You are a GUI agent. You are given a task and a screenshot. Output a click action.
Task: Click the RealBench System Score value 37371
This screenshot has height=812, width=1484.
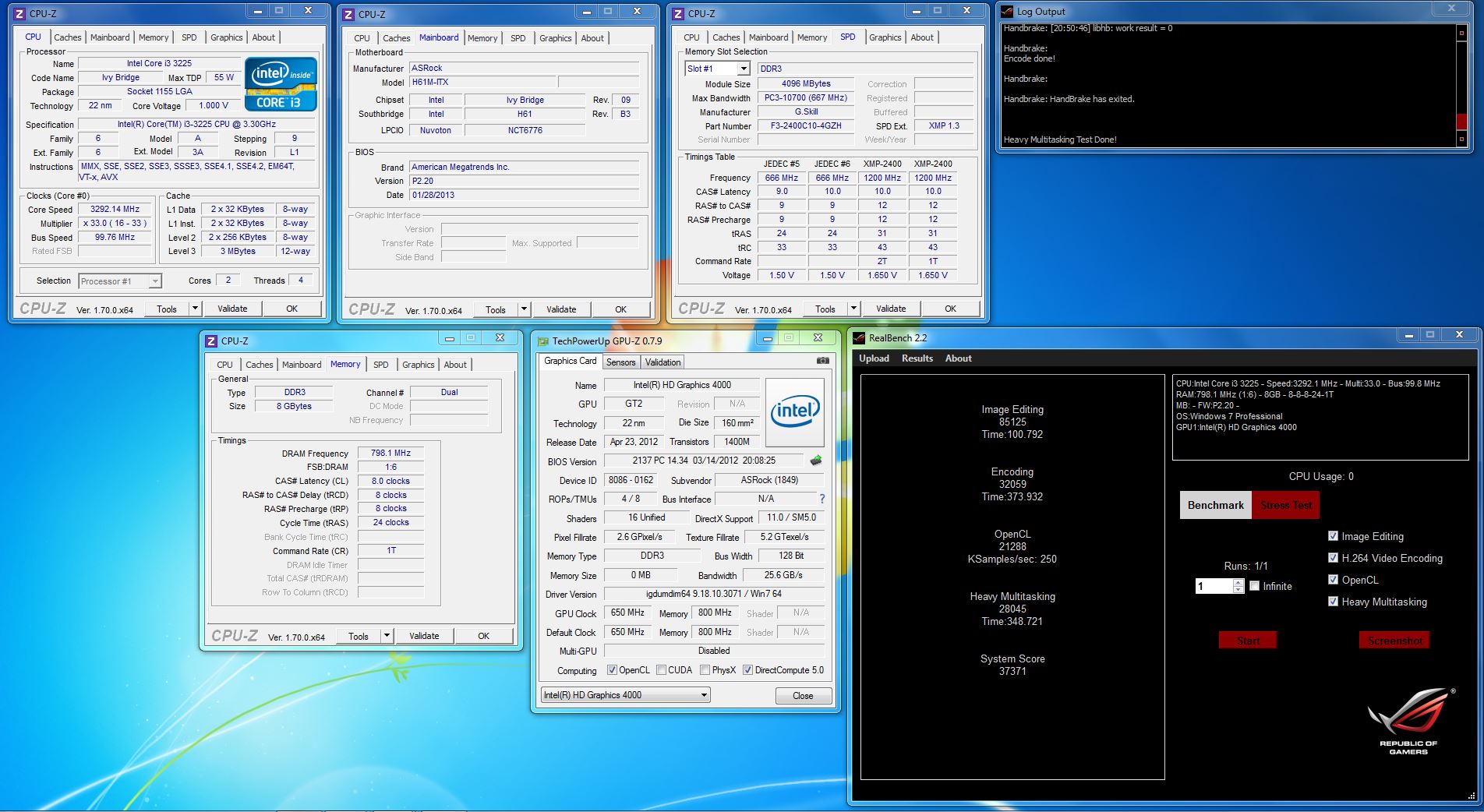tap(1012, 671)
